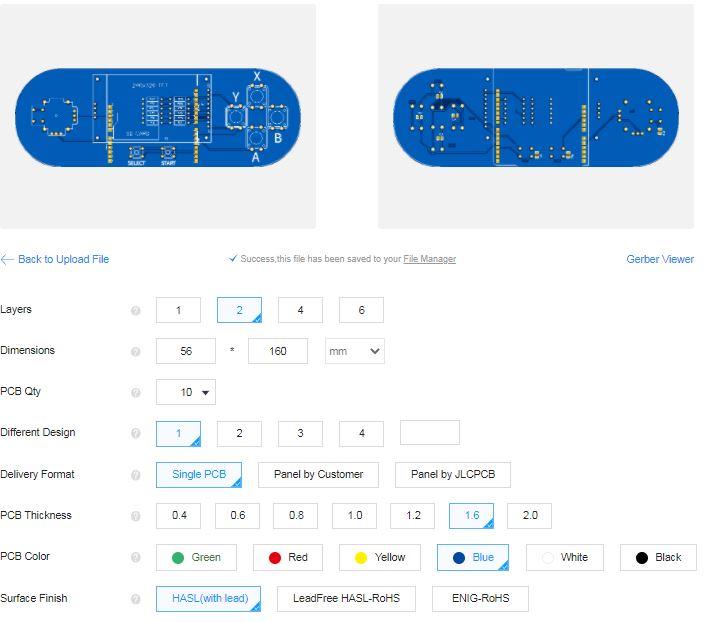Screen dimensions: 718x622
Task: Select LeadFree HASL-RoHS surface finish
Action: pos(346,599)
